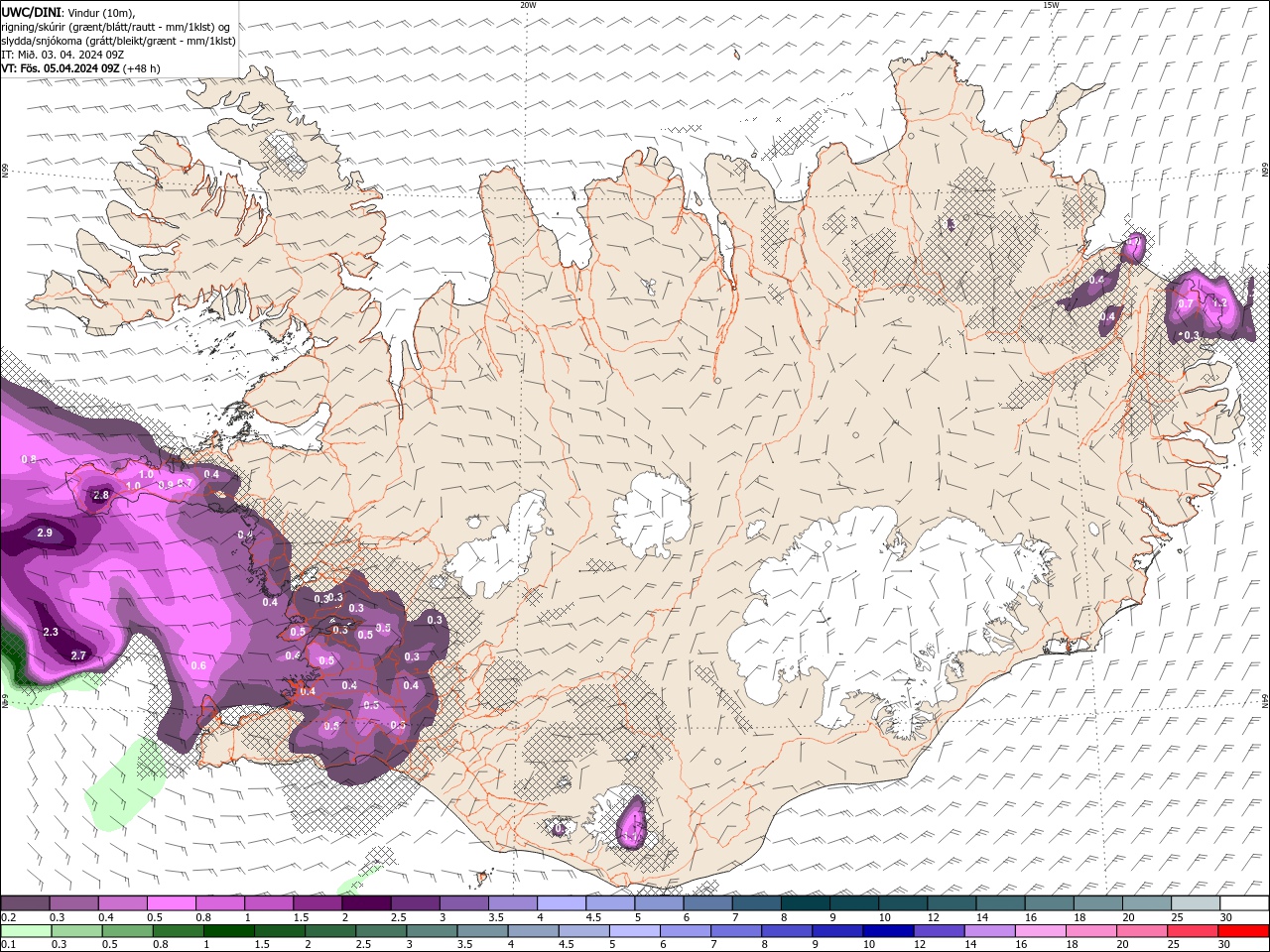
Task: Click the '1.7' value near the southern glacier
Action: coord(631,838)
